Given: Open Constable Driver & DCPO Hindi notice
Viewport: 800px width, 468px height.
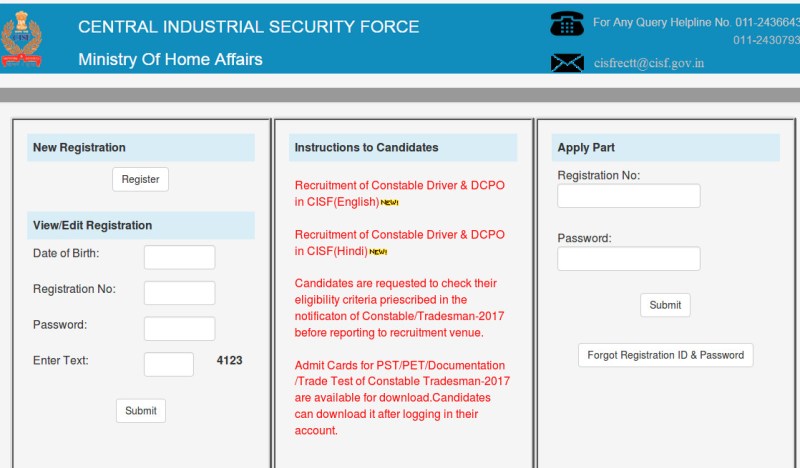Looking at the screenshot, I should (399, 242).
